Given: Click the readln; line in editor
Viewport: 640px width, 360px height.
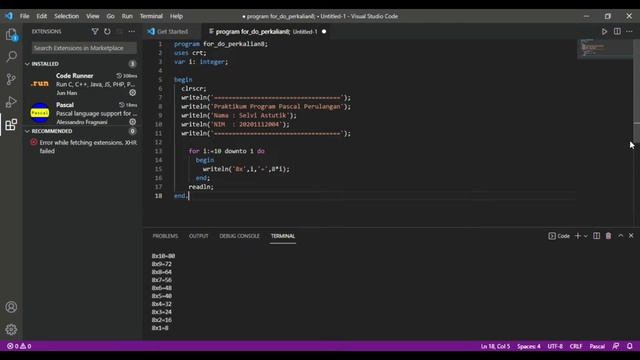Looking at the screenshot, I should coord(201,187).
